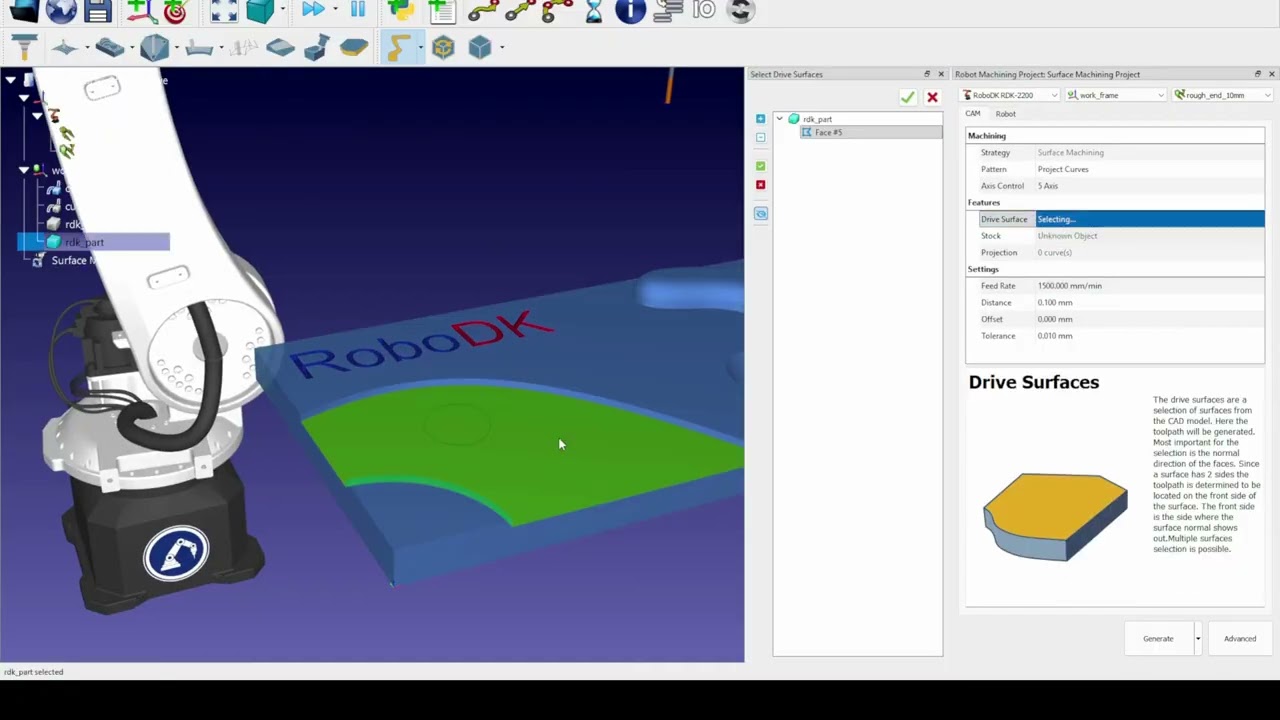This screenshot has width=1280, height=720.
Task: Add a new program document icon
Action: pos(441,11)
